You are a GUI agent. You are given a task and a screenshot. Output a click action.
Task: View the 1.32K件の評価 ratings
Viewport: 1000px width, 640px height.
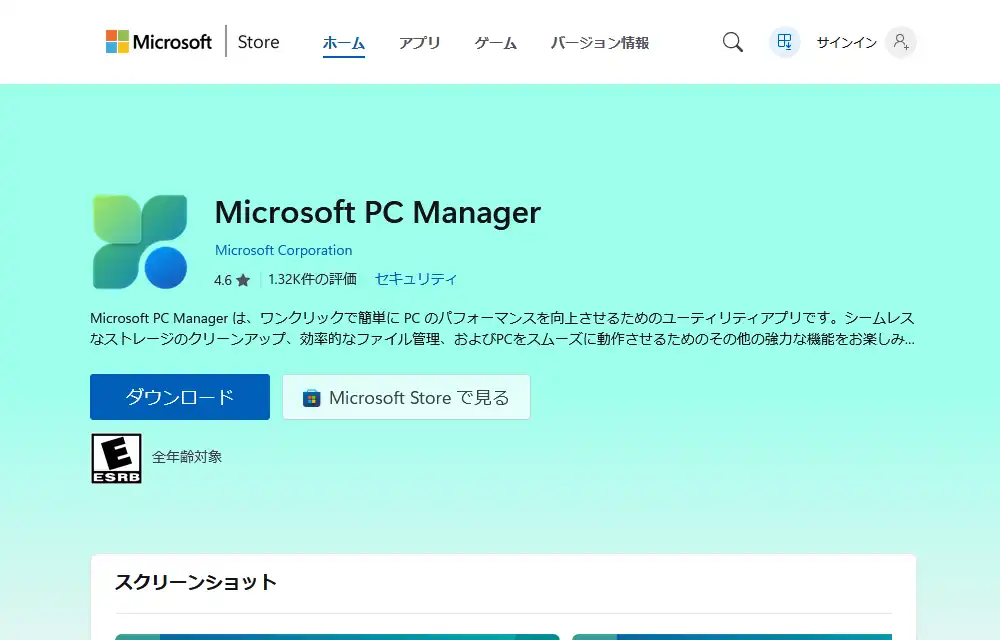[312, 280]
